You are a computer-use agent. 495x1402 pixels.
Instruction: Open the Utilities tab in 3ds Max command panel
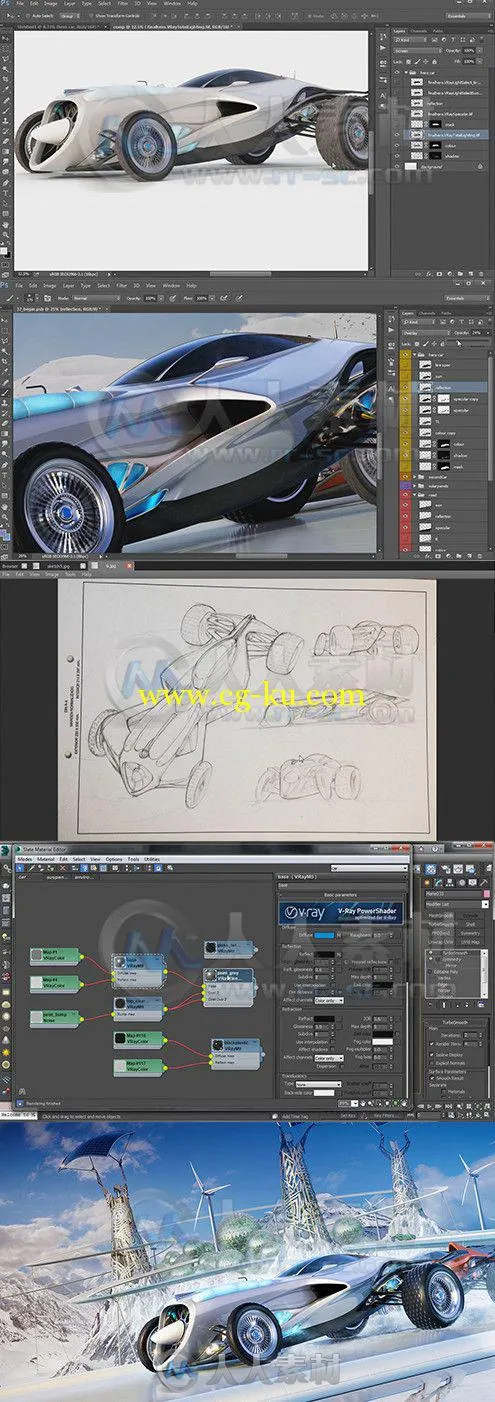484,883
